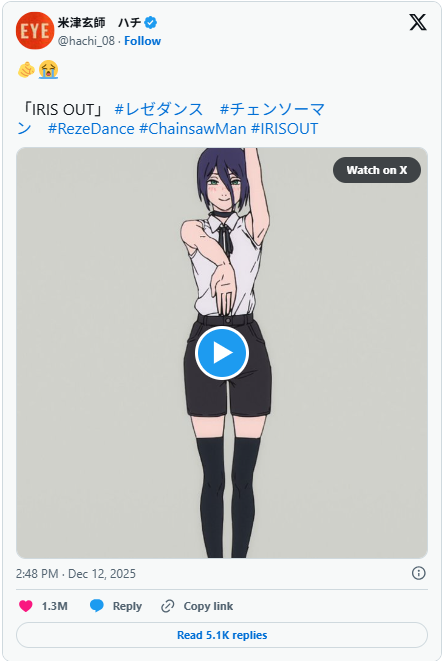Click the 1.3M likes count

coord(55,606)
